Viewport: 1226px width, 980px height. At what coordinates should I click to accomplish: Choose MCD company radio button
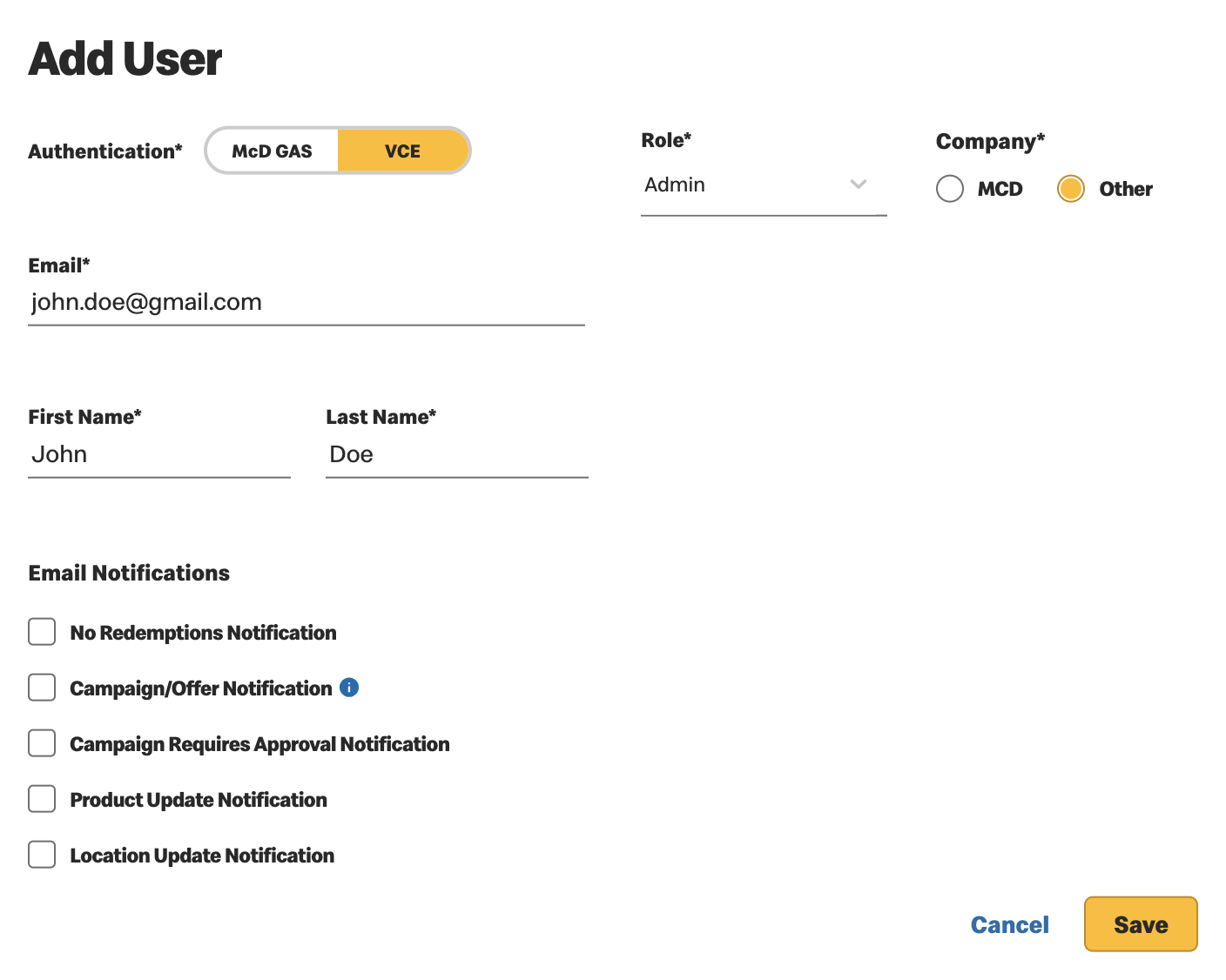[x=950, y=189]
